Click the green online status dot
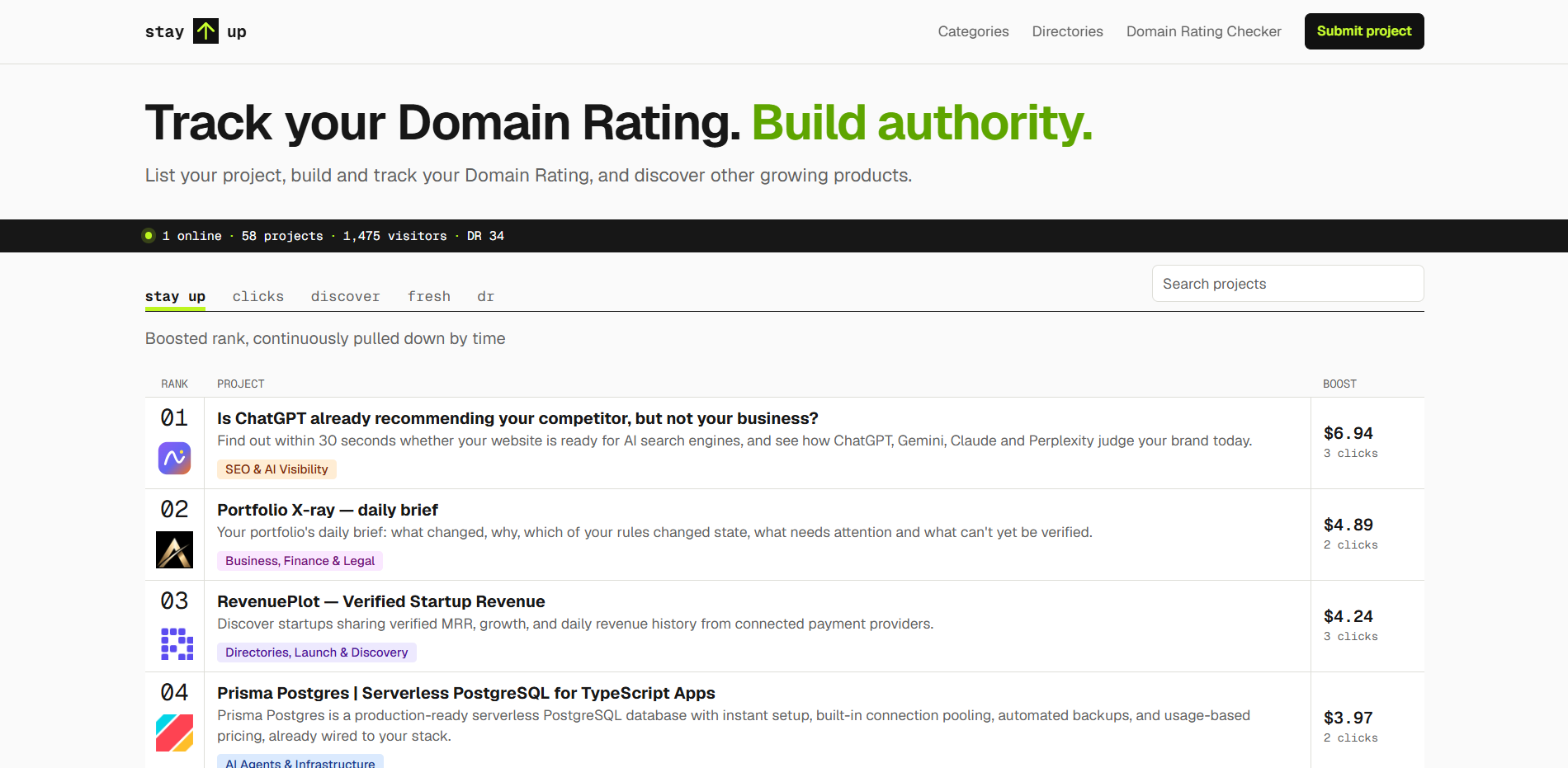 pos(149,236)
